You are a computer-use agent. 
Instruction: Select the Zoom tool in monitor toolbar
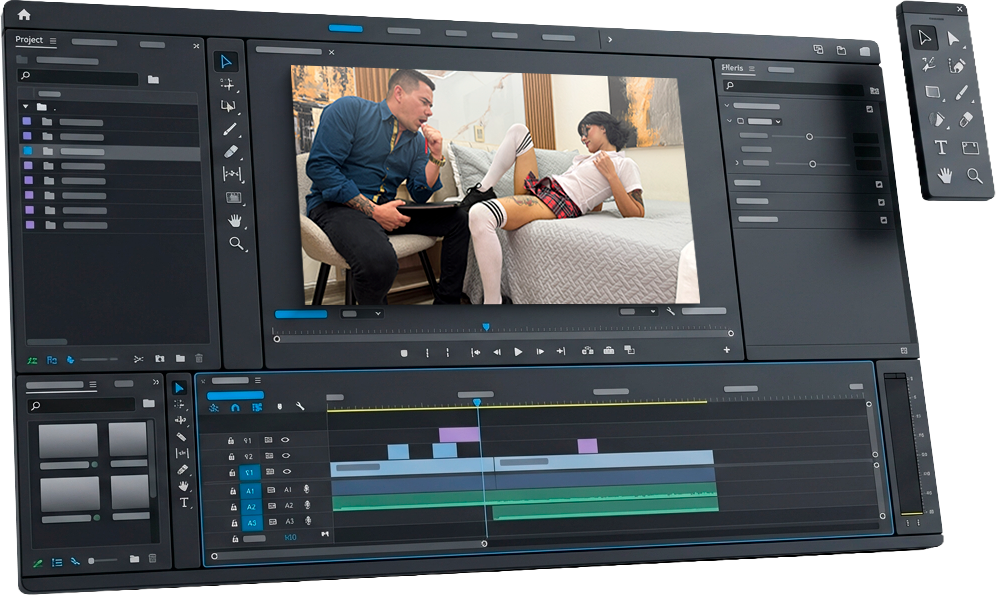pos(236,243)
